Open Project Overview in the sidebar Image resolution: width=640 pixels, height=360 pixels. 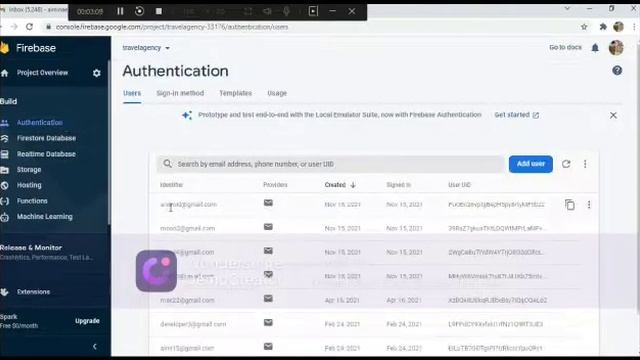[x=42, y=73]
